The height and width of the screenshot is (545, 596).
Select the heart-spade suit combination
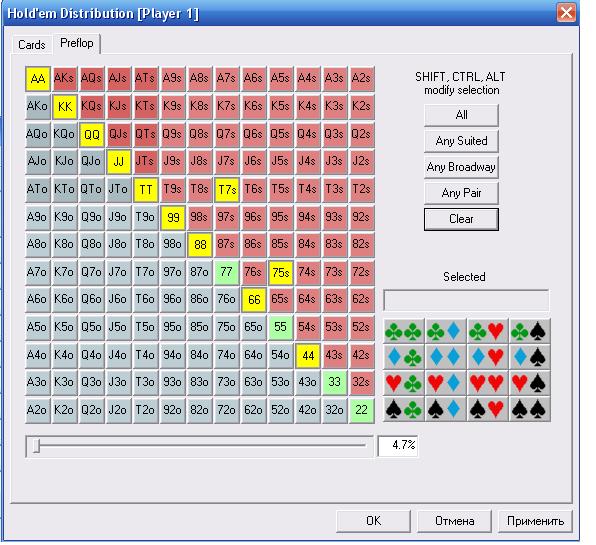click(x=529, y=383)
